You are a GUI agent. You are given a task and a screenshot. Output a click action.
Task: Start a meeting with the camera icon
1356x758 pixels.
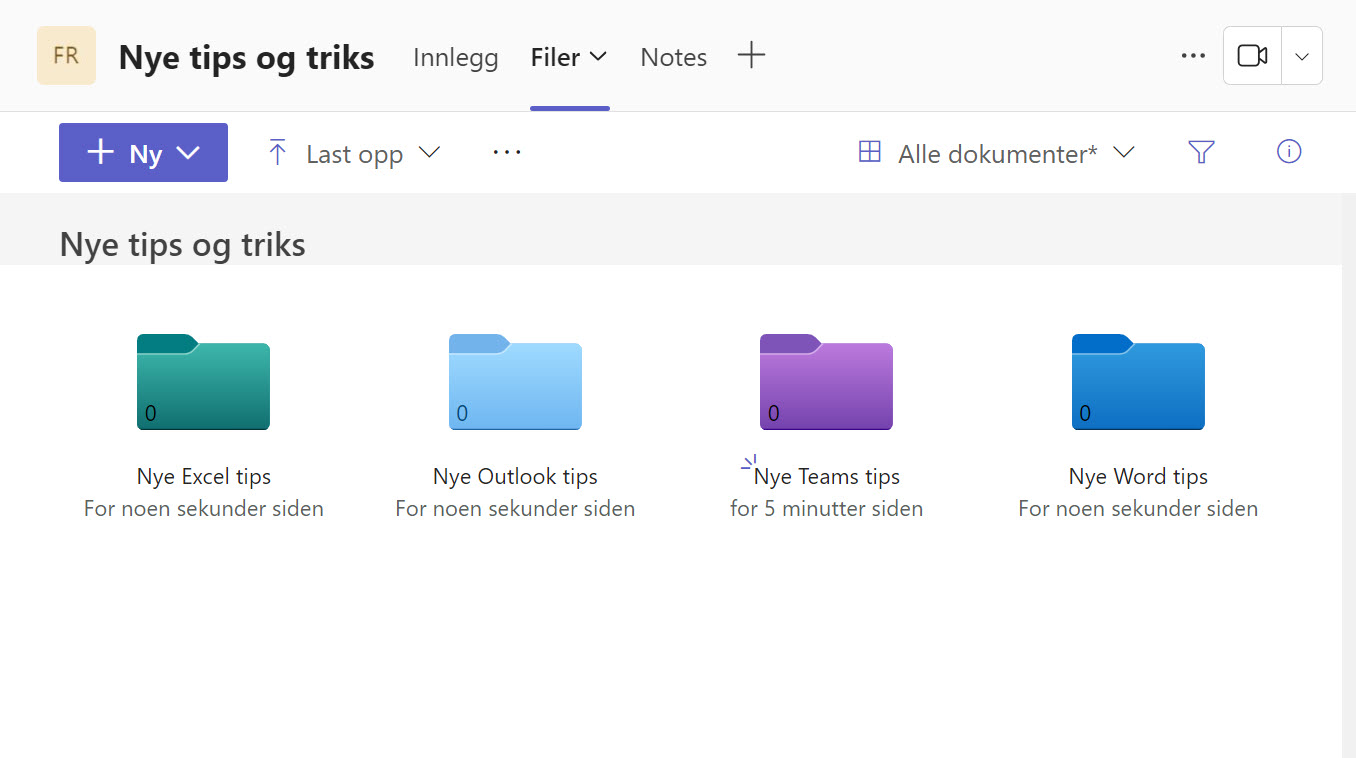1252,56
